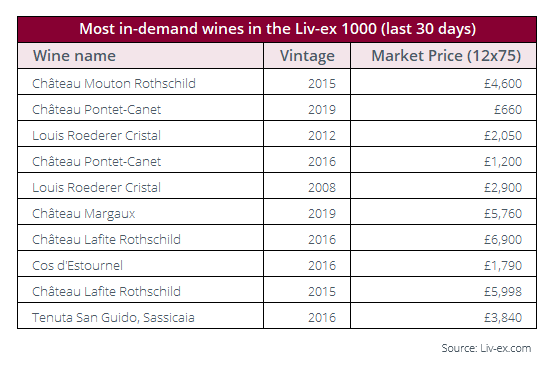Select the £660 price cell
Screen dimensions: 559x382
(x=443, y=109)
